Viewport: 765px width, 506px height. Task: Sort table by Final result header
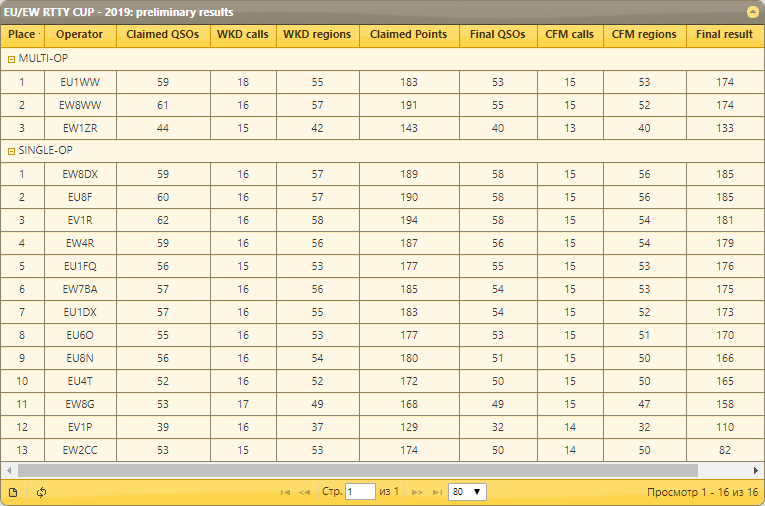pos(724,34)
